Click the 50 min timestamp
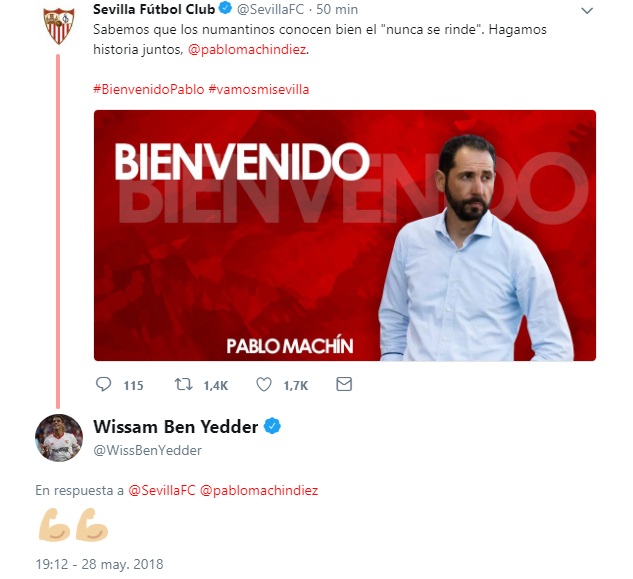Viewport: 633px width, 579px height. pyautogui.click(x=337, y=9)
